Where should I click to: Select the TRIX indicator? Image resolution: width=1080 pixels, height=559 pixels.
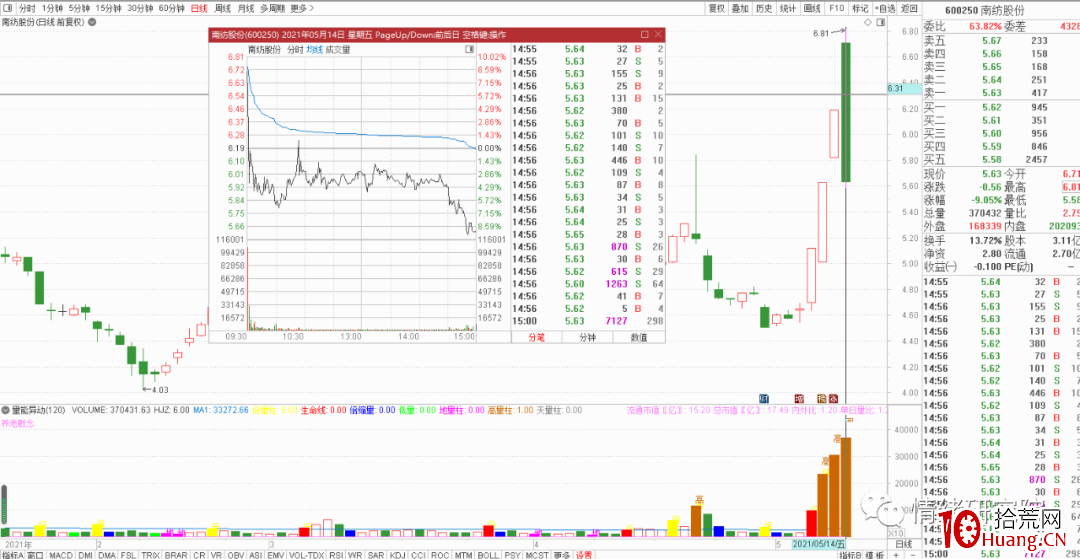point(151,554)
